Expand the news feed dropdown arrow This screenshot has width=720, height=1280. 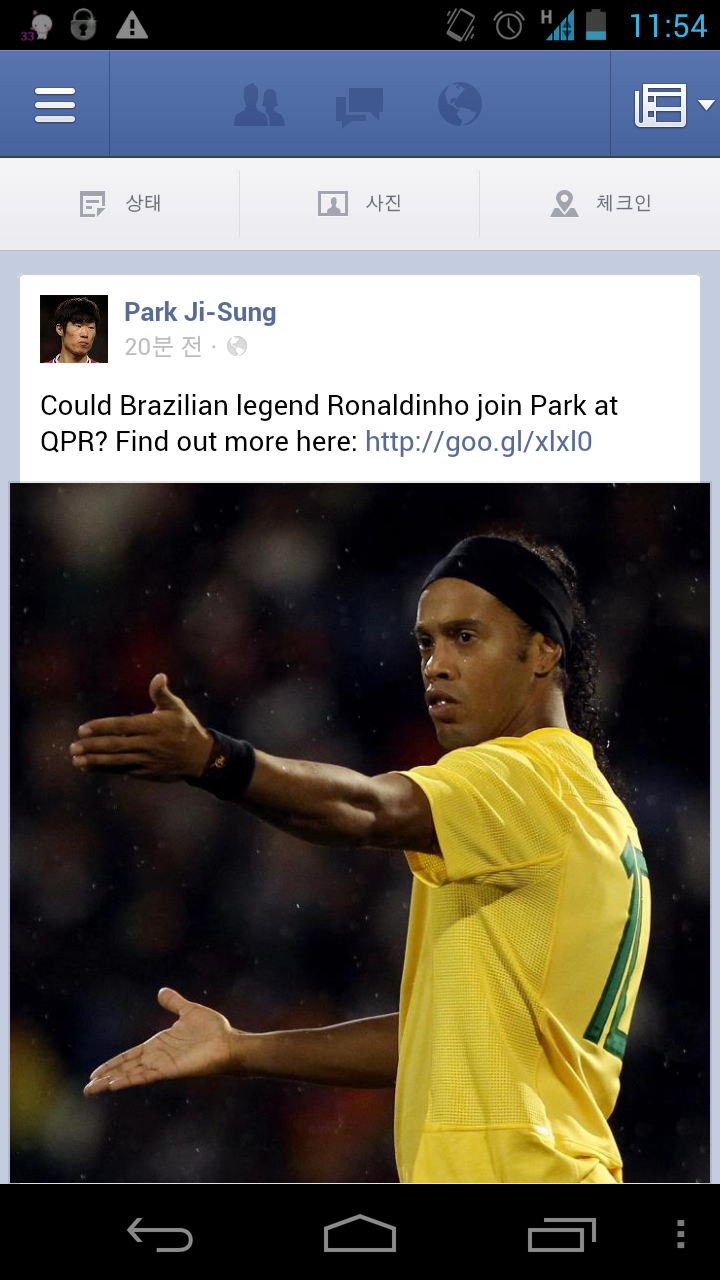[x=706, y=105]
